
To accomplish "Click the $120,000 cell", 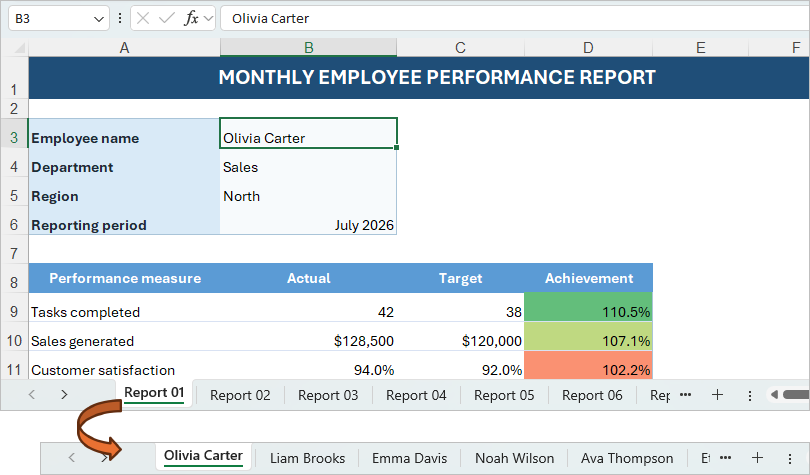I will [460, 336].
